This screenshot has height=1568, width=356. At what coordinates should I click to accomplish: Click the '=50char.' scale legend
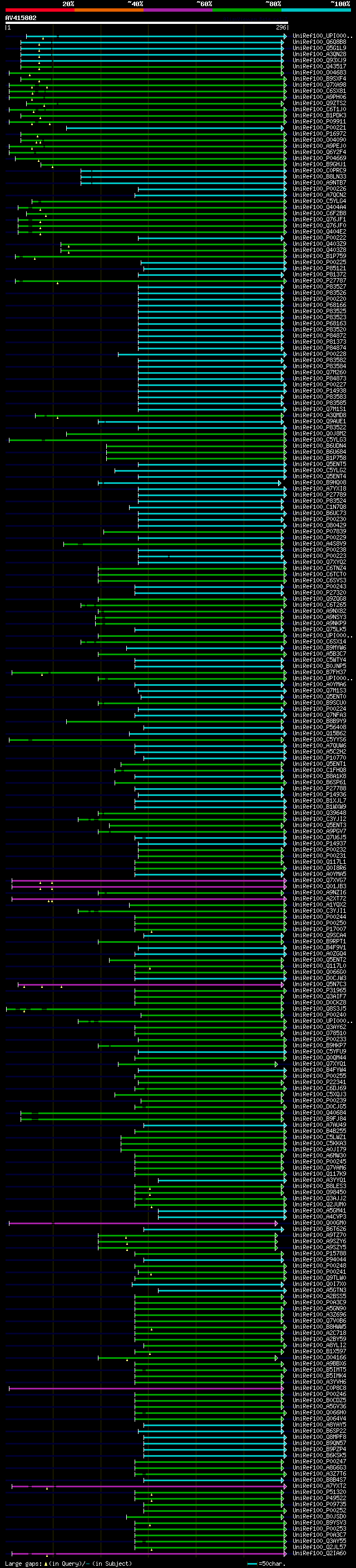(266, 1563)
